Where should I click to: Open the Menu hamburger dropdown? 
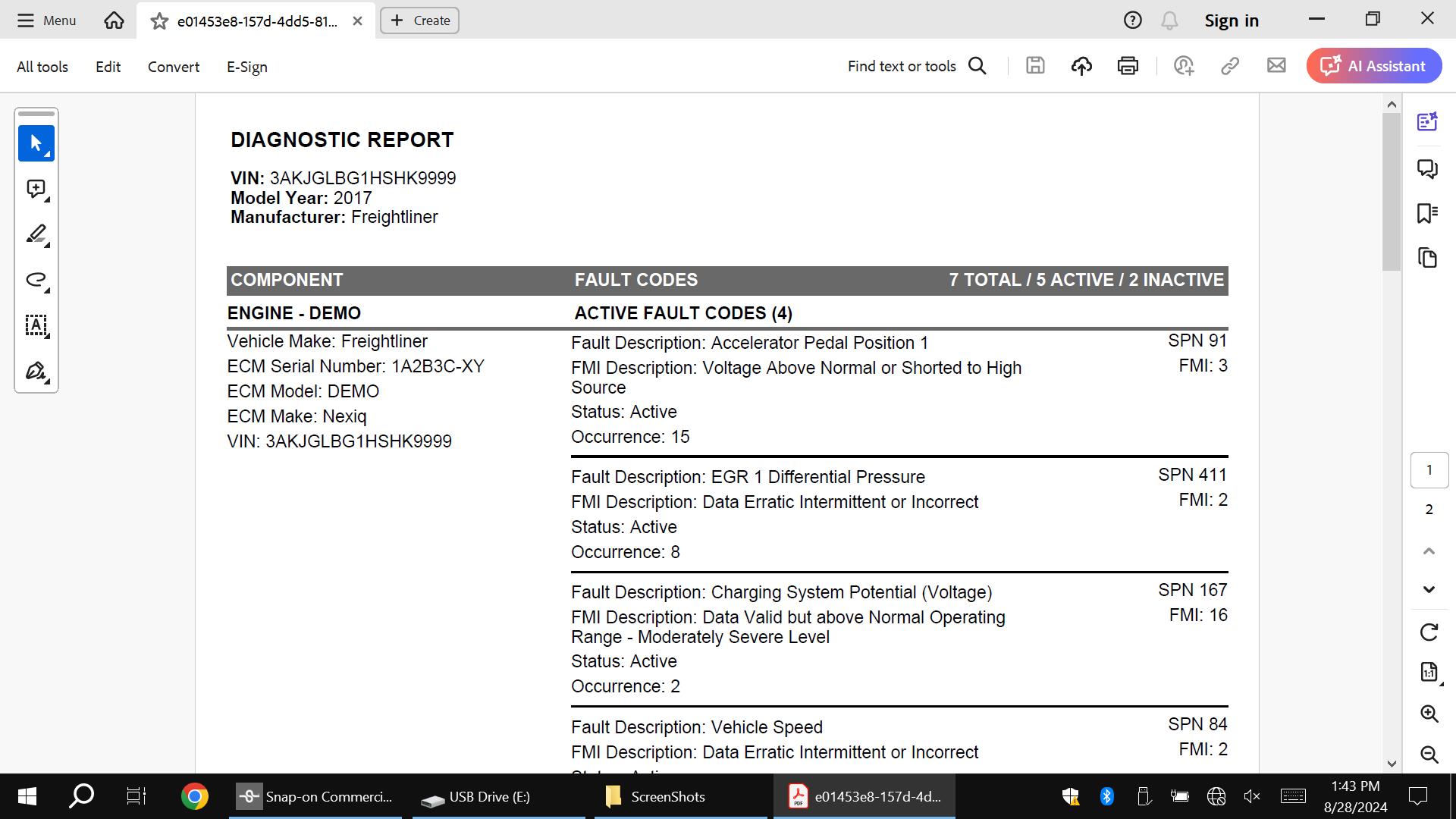pos(46,20)
